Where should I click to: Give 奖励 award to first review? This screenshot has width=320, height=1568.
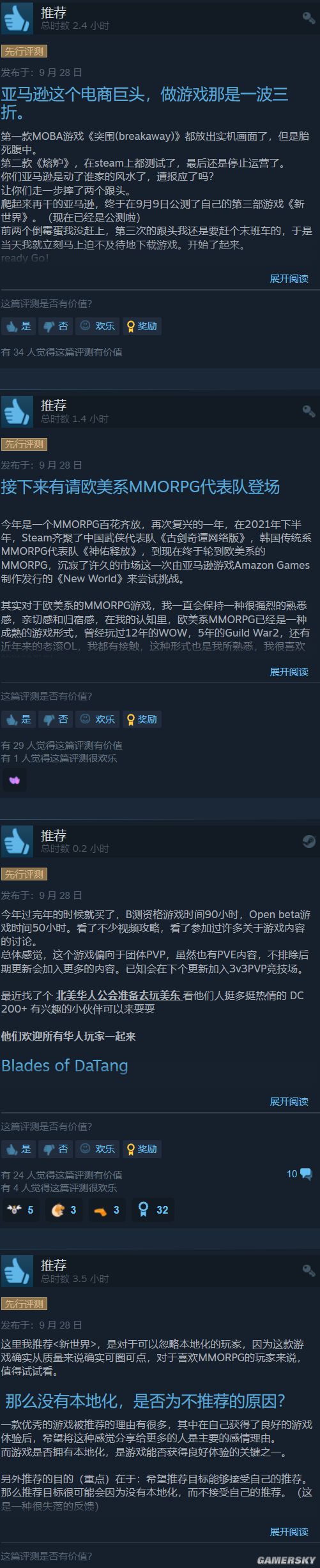[x=141, y=326]
